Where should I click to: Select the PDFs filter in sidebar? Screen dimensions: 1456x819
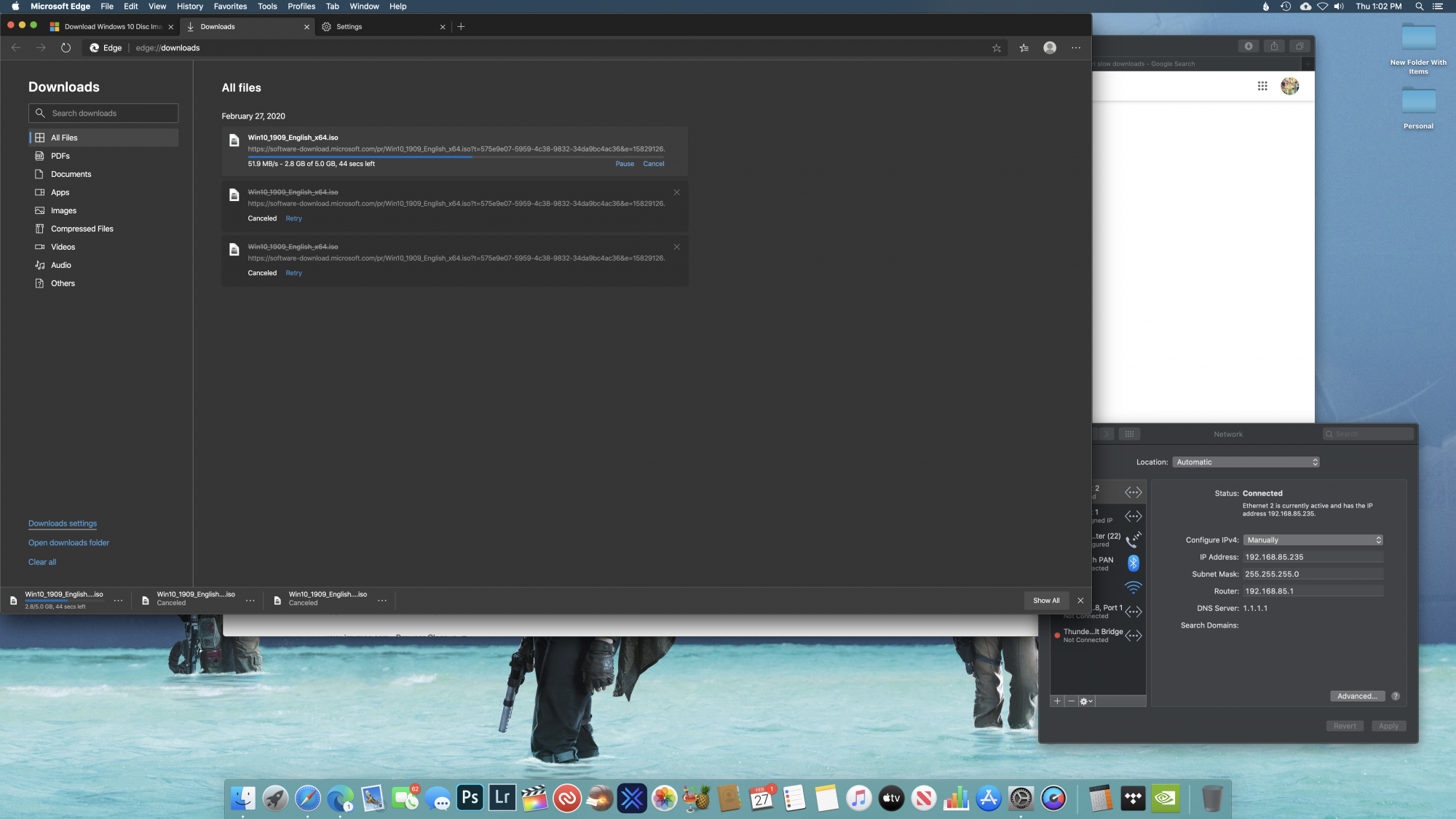pyautogui.click(x=103, y=156)
